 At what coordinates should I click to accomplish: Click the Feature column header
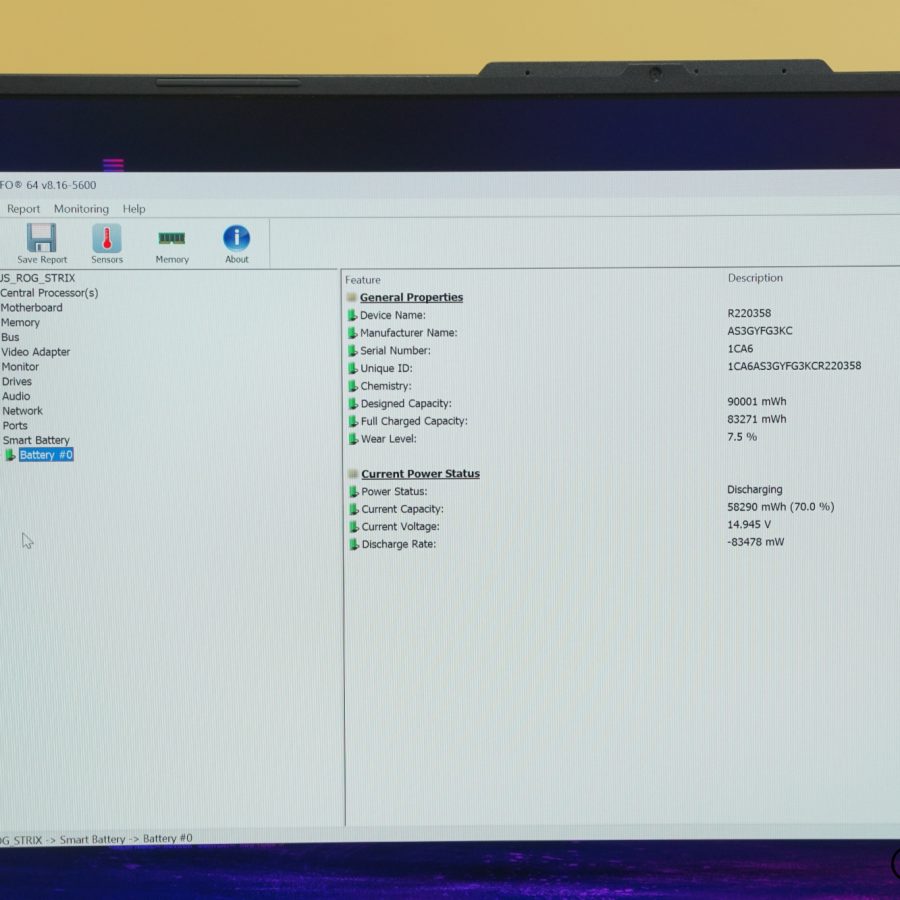click(x=363, y=280)
